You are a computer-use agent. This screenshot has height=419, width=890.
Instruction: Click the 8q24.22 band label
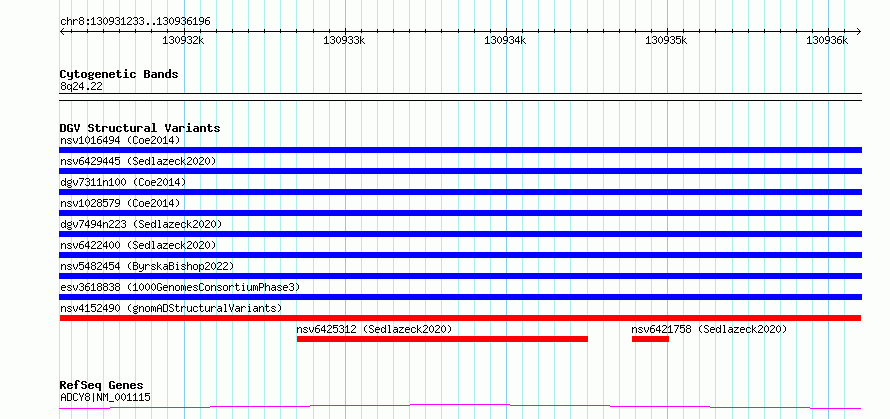click(81, 87)
